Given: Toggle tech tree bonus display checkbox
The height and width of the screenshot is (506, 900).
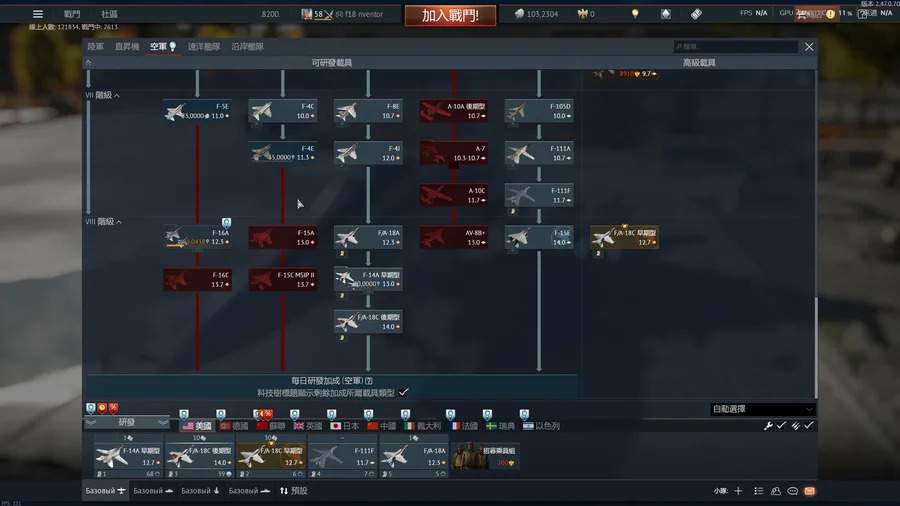Looking at the screenshot, I should pyautogui.click(x=404, y=392).
